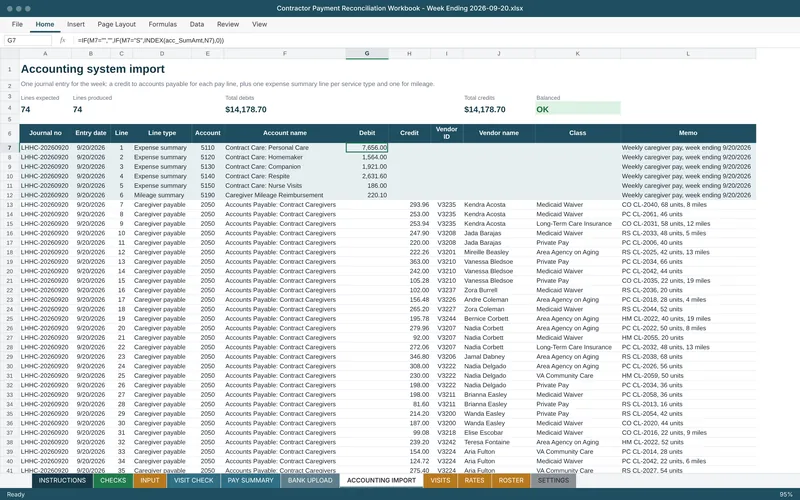
Task: Switch to the INPUT sheet tab
Action: pos(150,481)
